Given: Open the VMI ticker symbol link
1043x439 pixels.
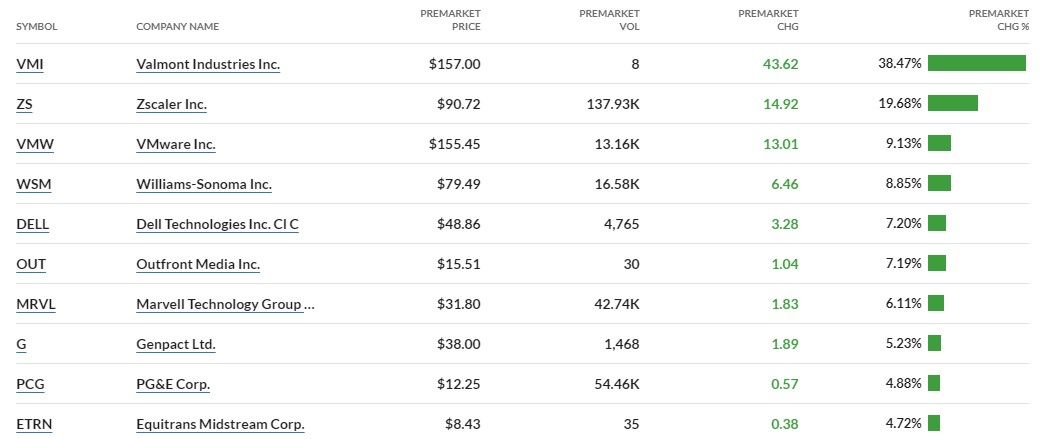Looking at the screenshot, I should [x=30, y=64].
